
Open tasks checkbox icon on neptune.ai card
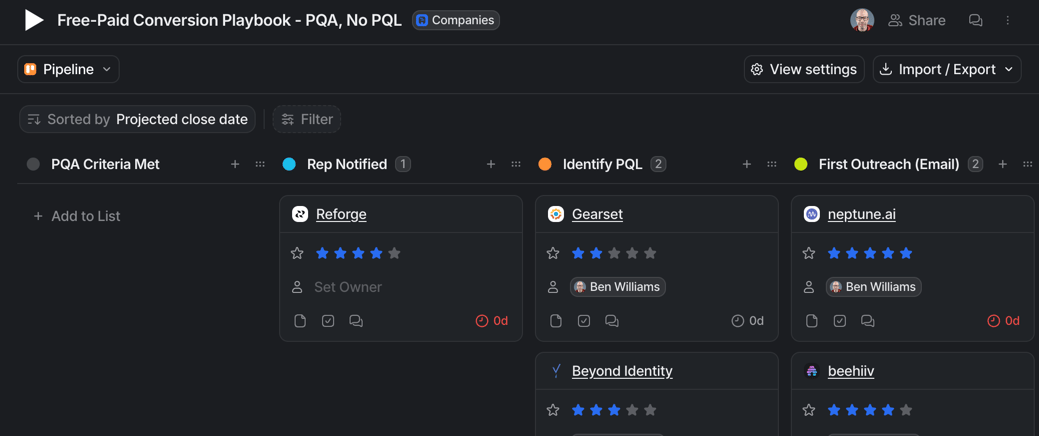(x=840, y=321)
